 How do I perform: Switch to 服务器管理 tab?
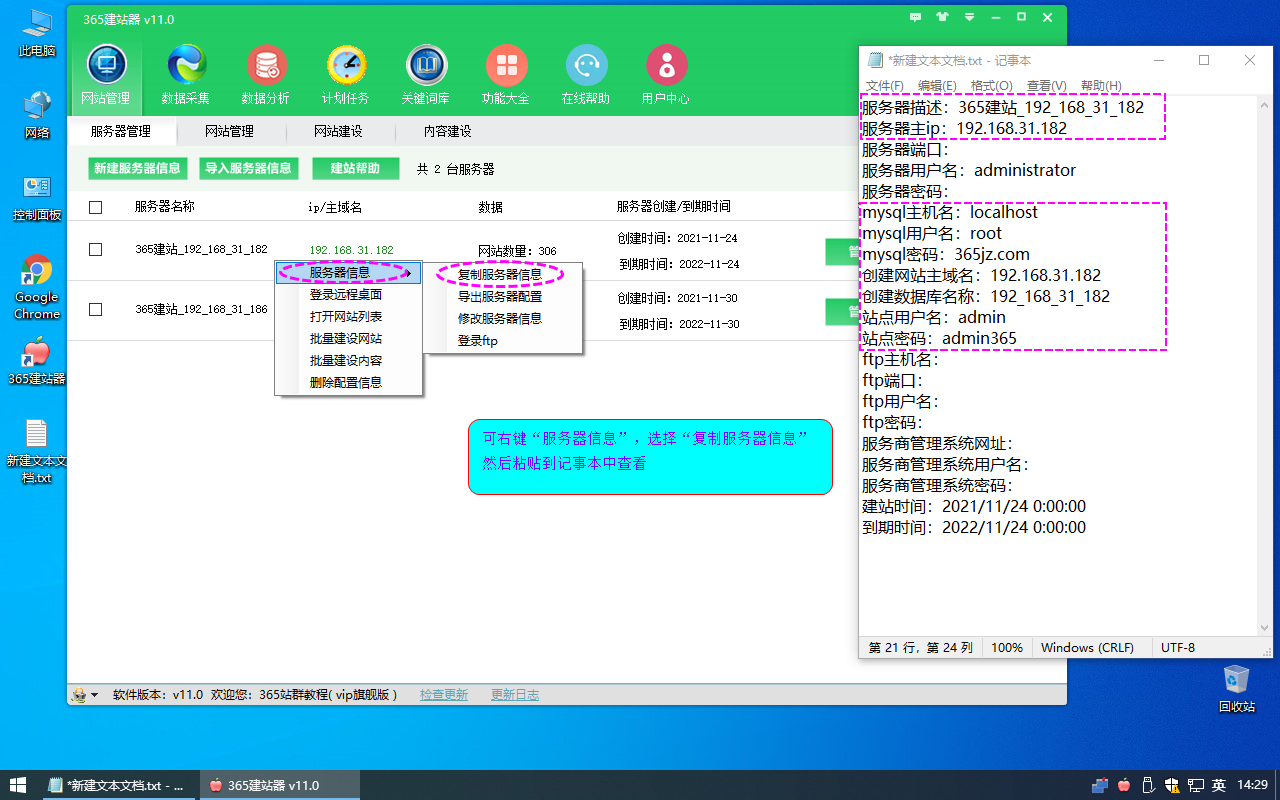click(x=121, y=131)
